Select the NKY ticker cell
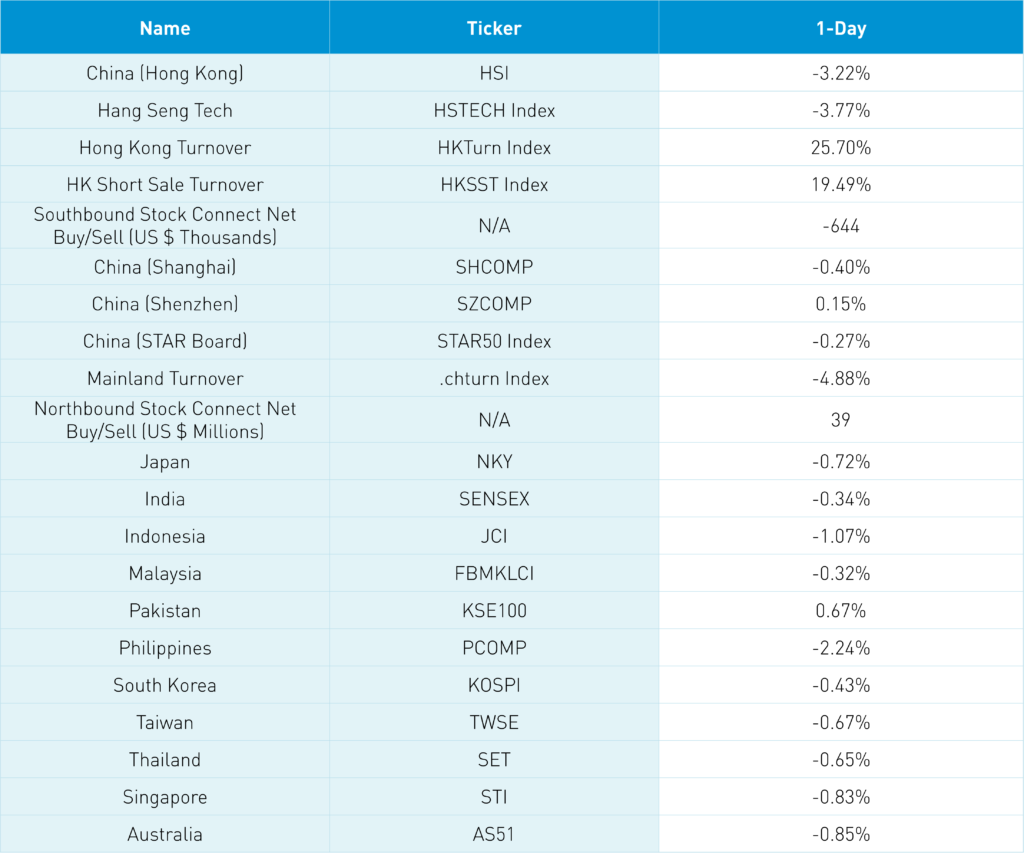 tap(494, 462)
